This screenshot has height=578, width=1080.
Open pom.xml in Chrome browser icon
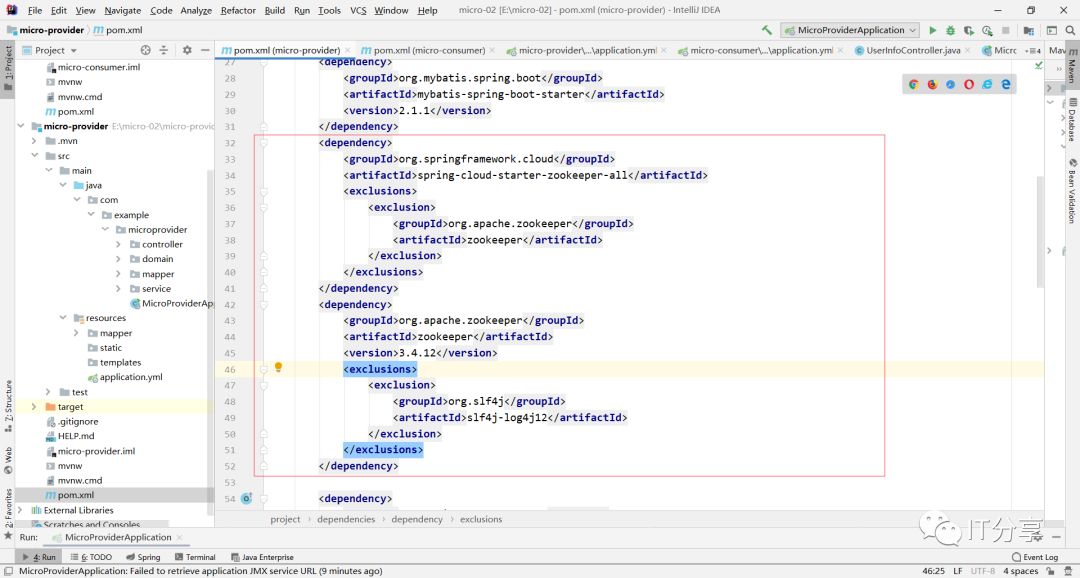(x=913, y=84)
